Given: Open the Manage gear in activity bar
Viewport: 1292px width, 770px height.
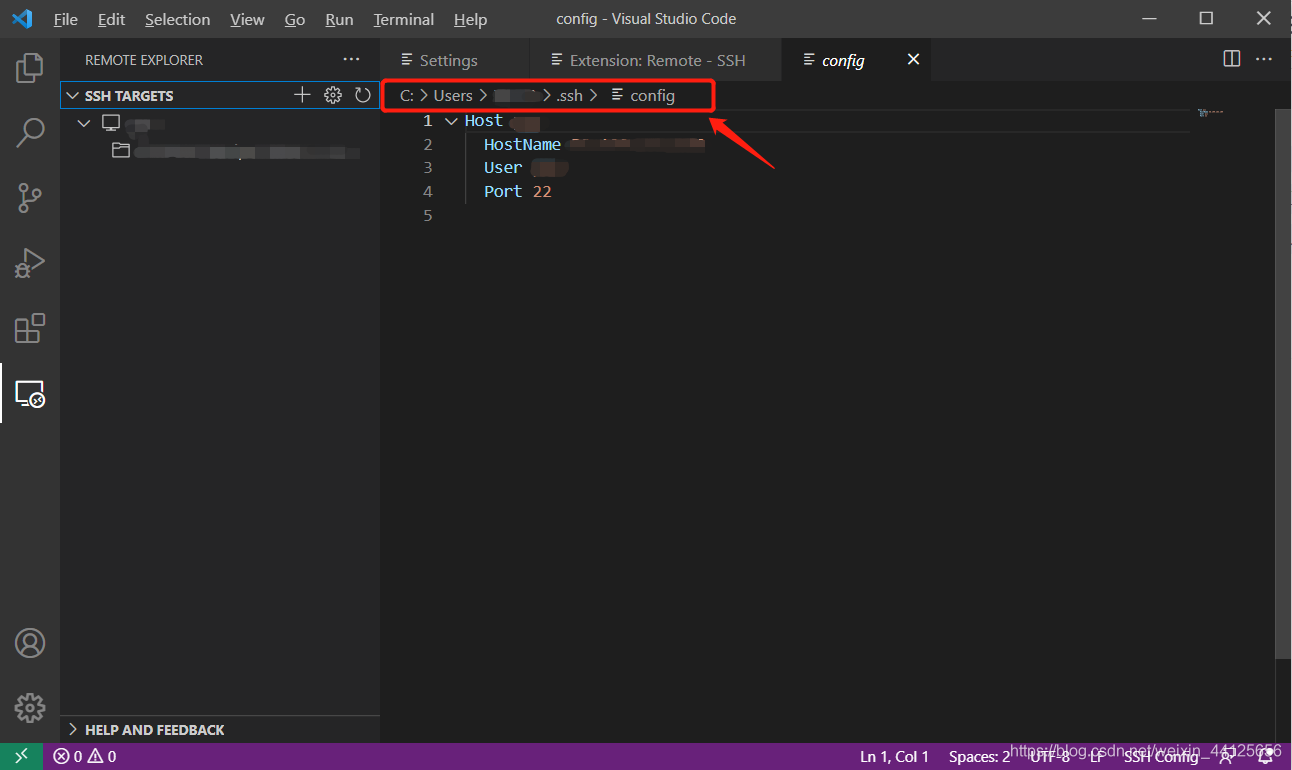Looking at the screenshot, I should (x=30, y=708).
